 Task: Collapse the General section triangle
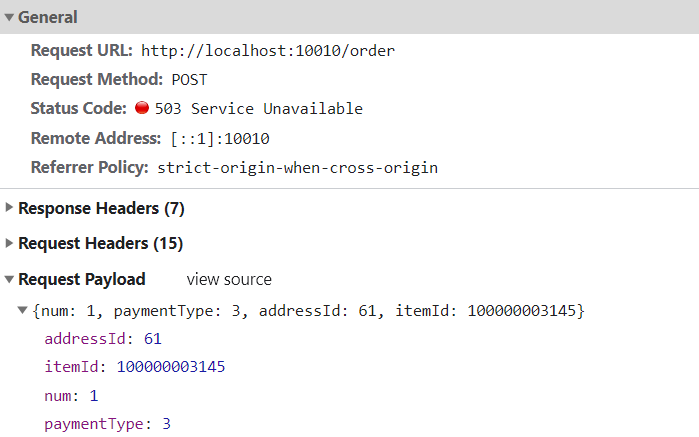pos(9,18)
